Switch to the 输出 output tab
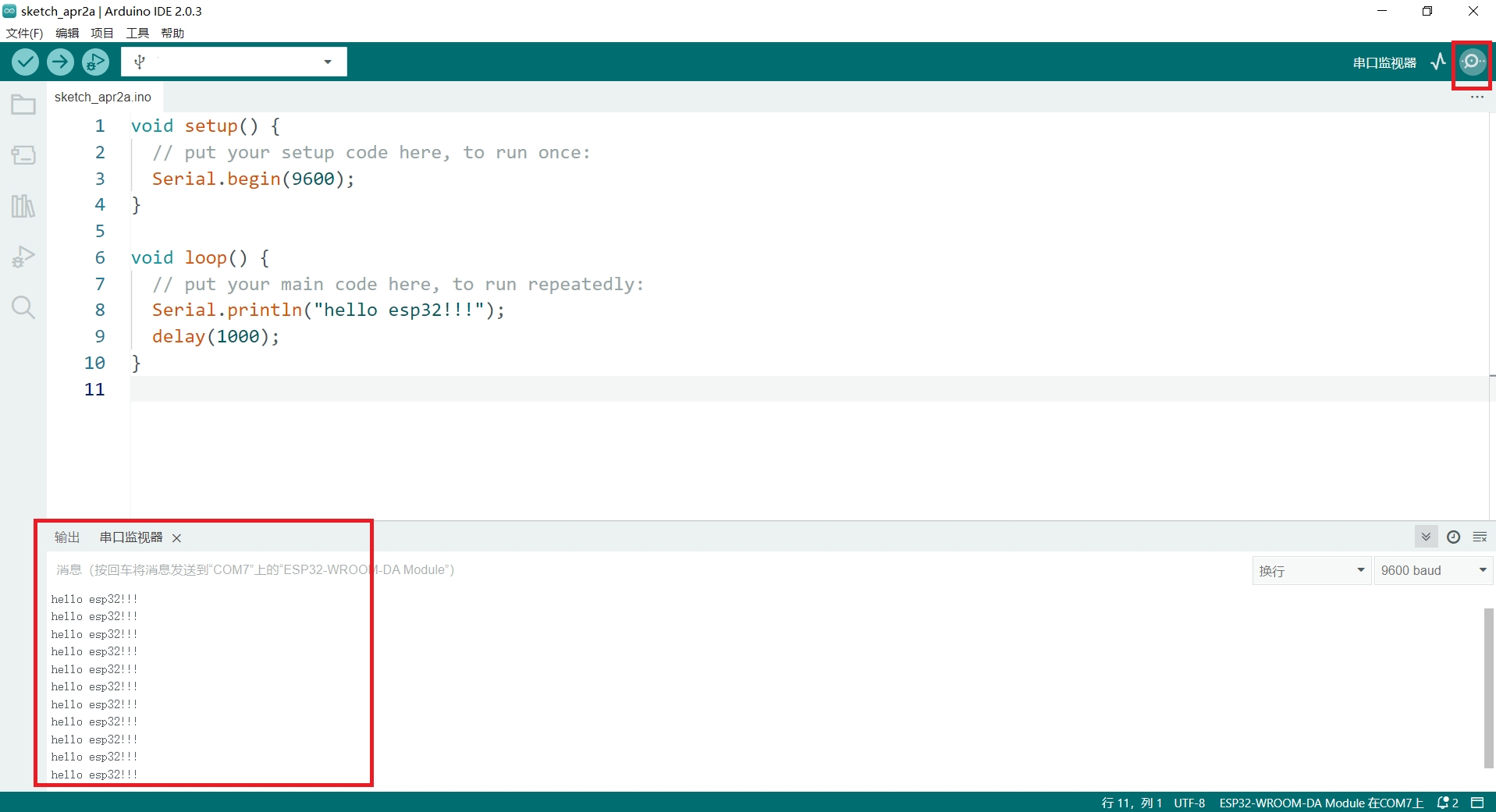This screenshot has width=1496, height=812. click(67, 537)
